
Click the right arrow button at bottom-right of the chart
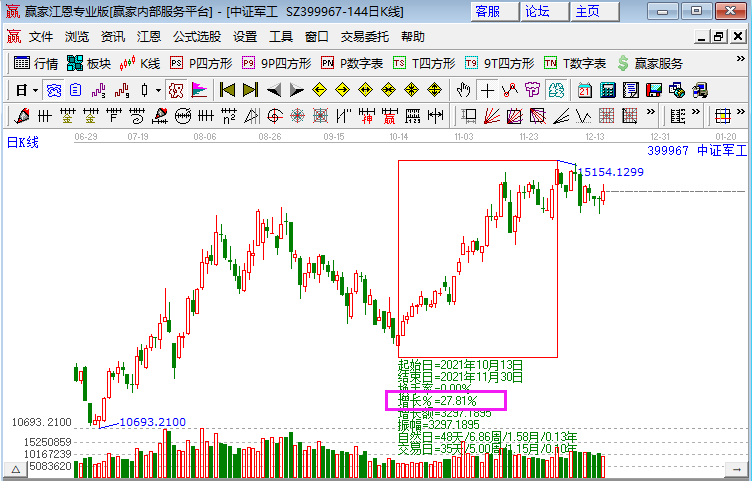pos(735,469)
